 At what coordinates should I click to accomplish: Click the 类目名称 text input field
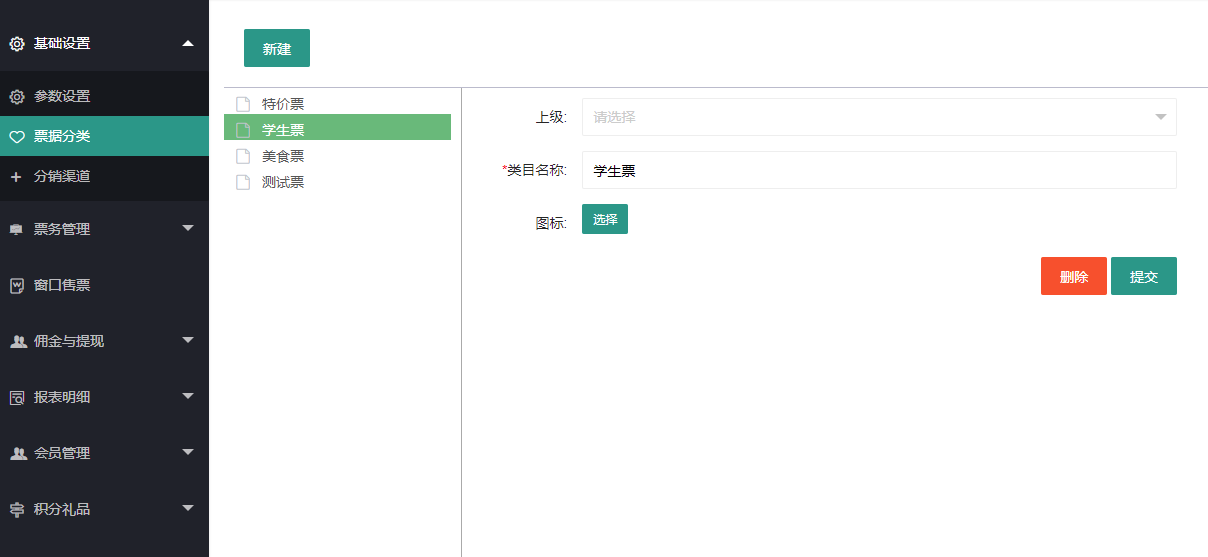point(878,170)
